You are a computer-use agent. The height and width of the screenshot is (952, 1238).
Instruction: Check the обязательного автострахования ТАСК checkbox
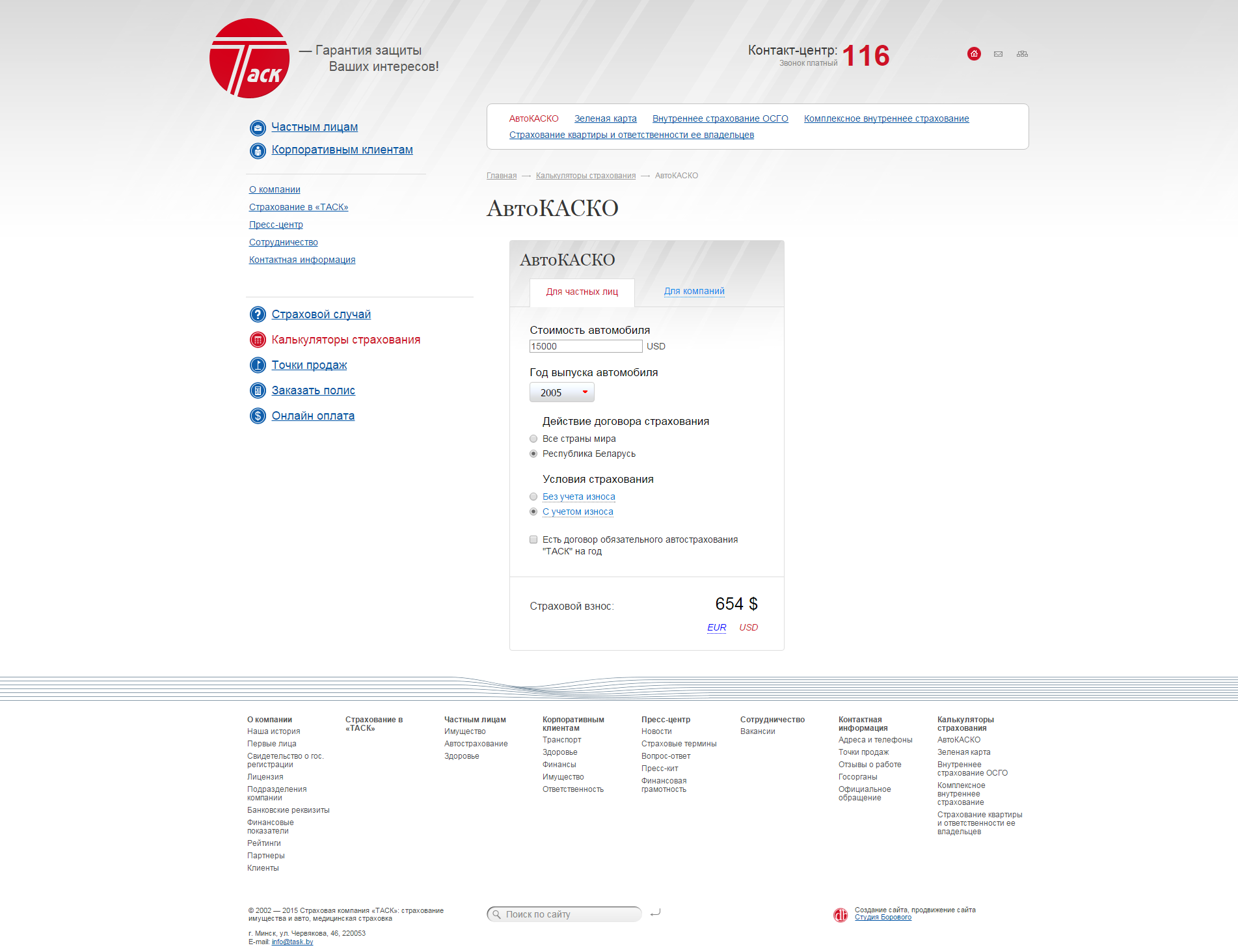point(533,539)
